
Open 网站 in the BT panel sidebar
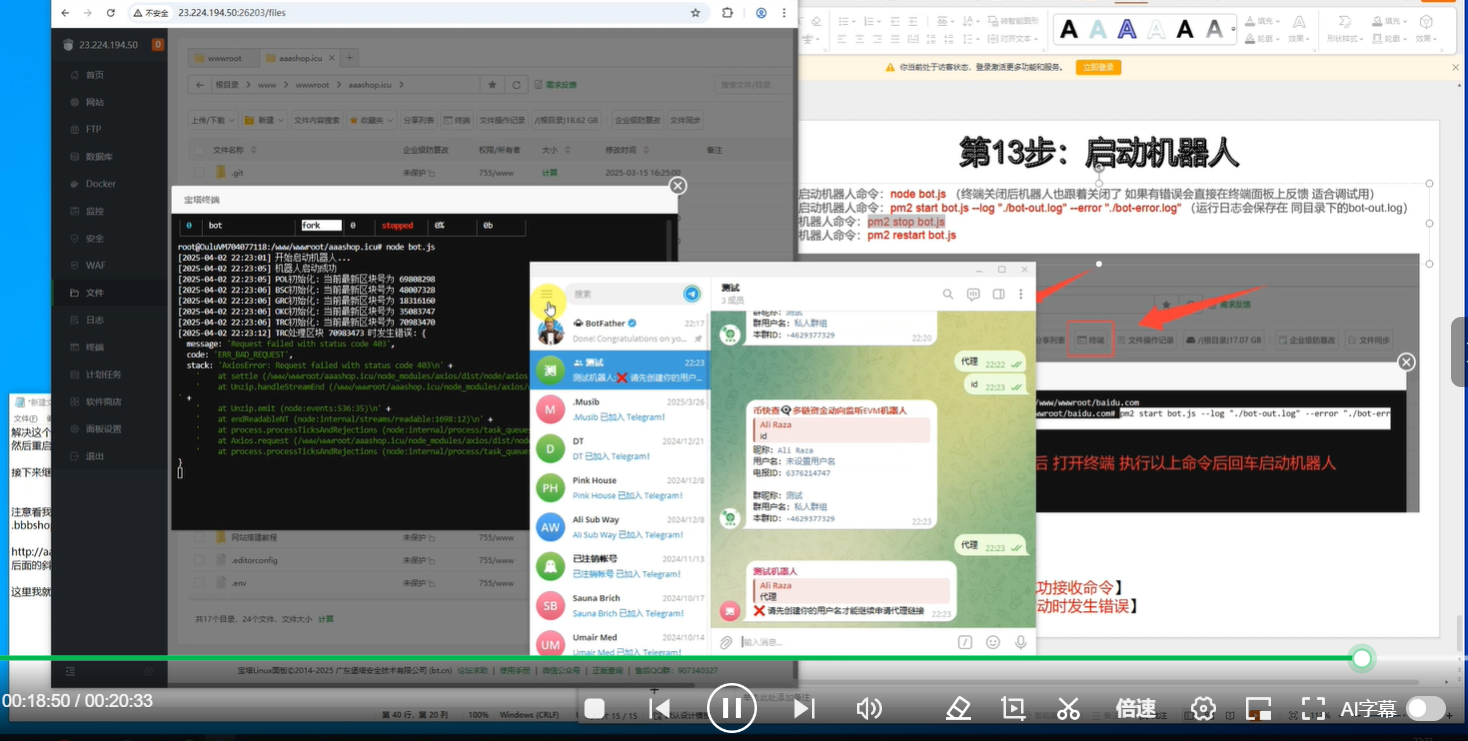pos(95,102)
